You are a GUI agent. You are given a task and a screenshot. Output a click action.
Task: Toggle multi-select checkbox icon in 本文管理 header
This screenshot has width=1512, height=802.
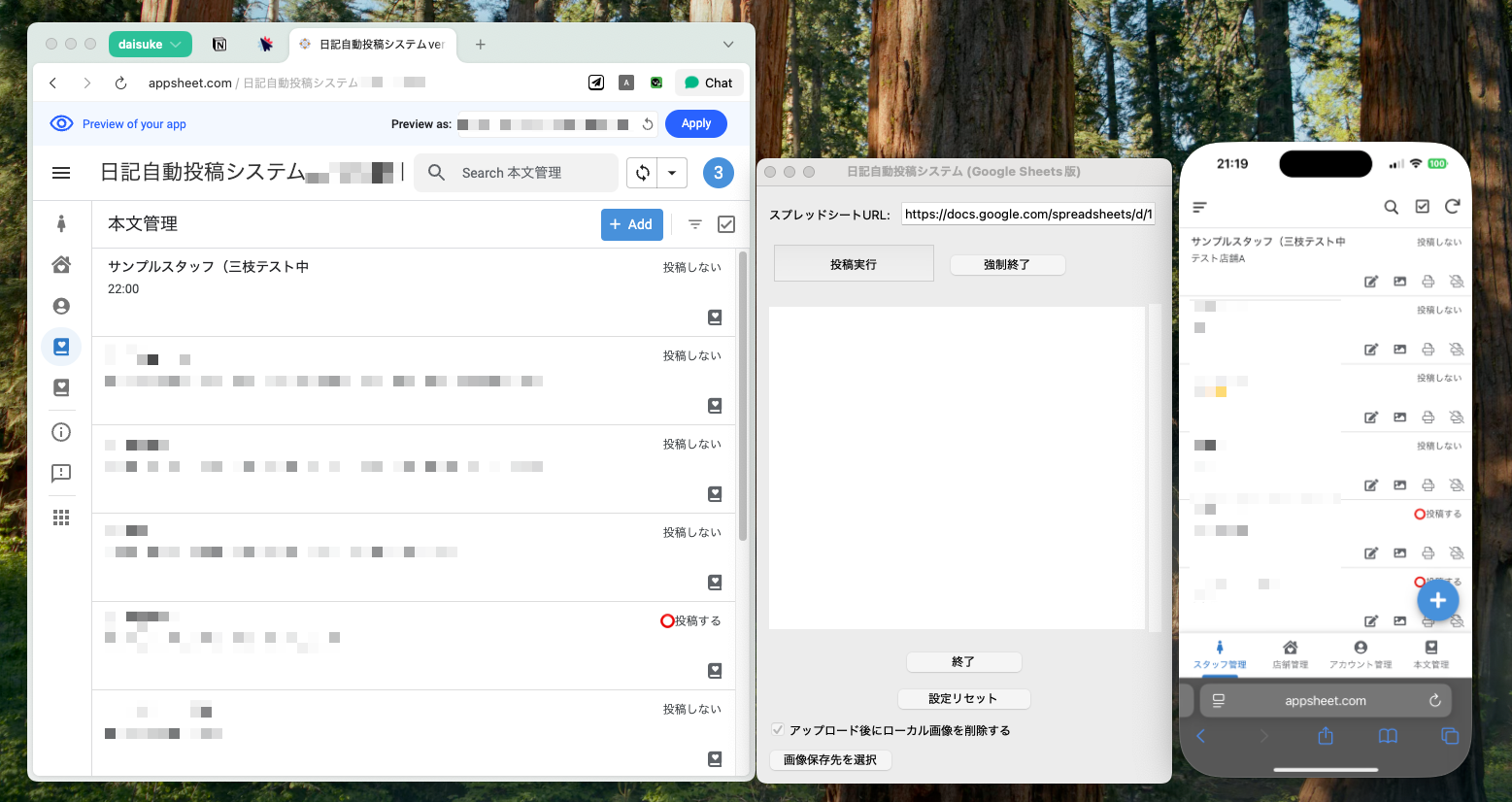pyautogui.click(x=725, y=224)
